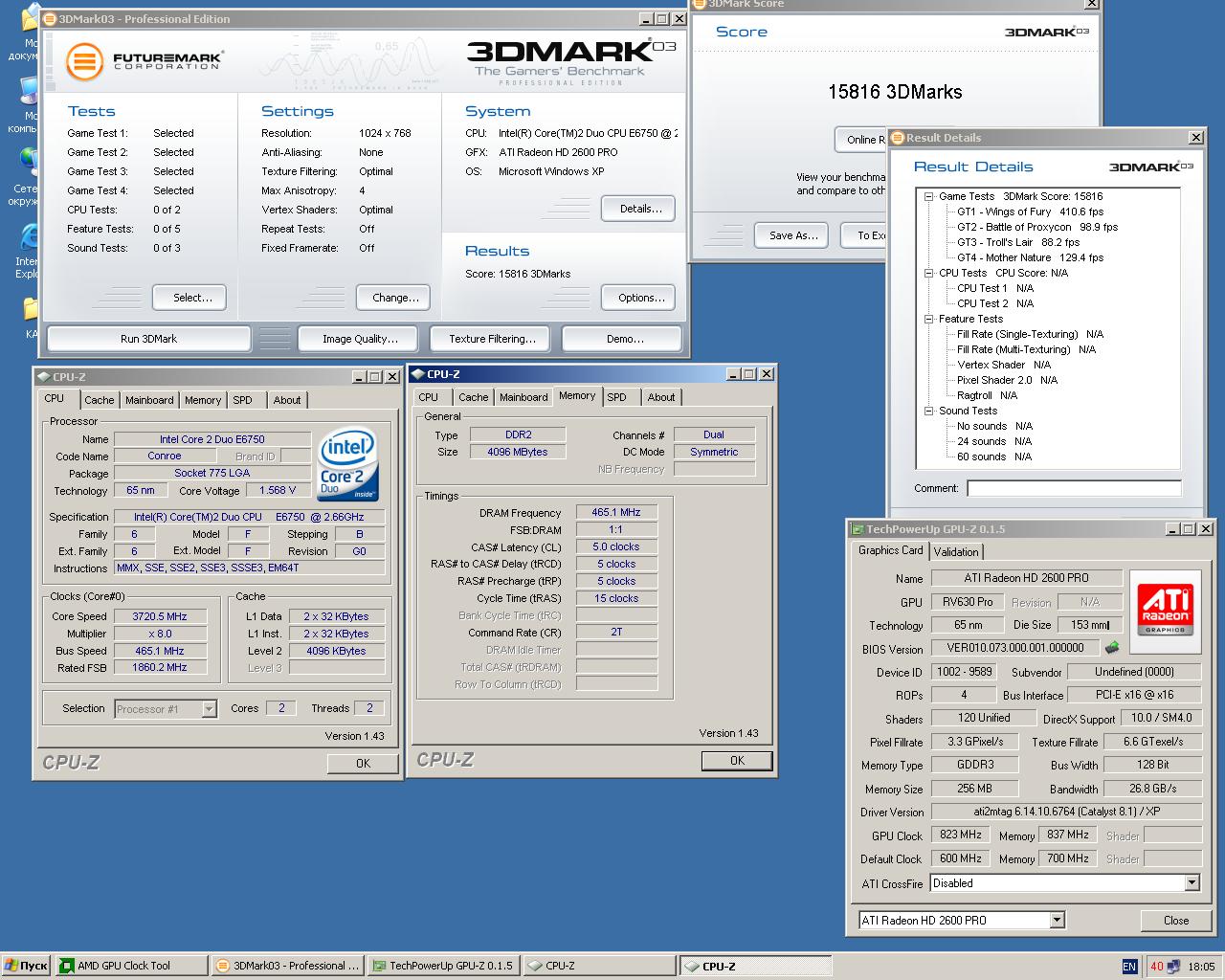Click the GPU Clock value 823 MHz
The width and height of the screenshot is (1225, 980).
tap(961, 835)
